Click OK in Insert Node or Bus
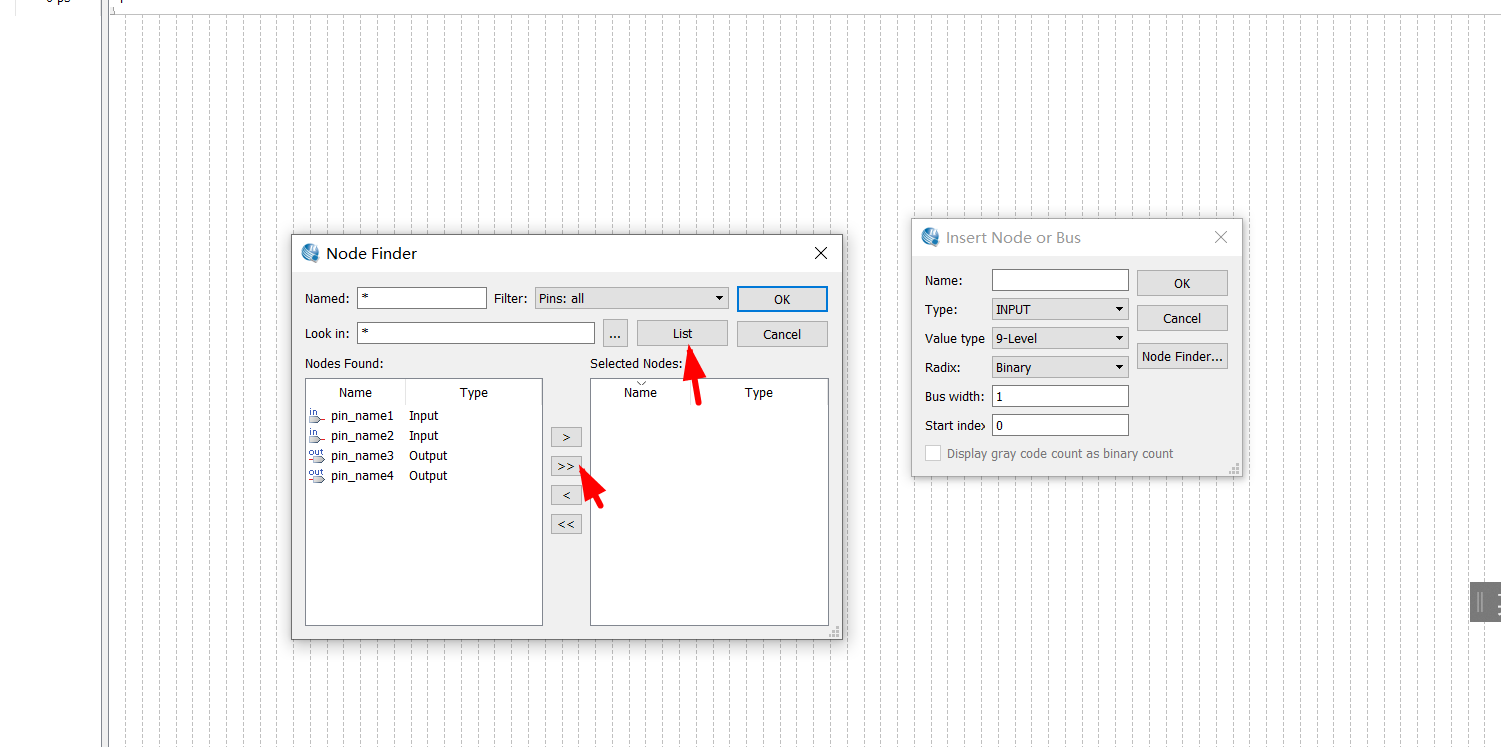The image size is (1501, 747). (1182, 283)
